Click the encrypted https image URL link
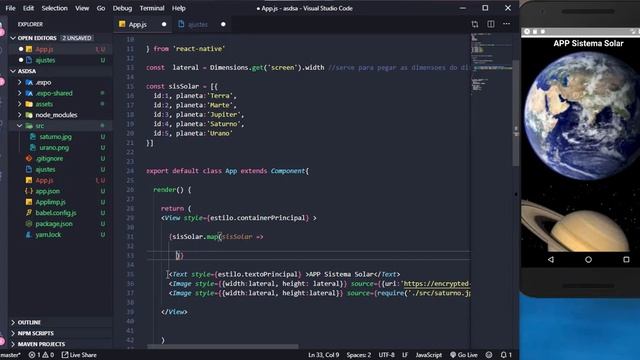 coord(437,284)
